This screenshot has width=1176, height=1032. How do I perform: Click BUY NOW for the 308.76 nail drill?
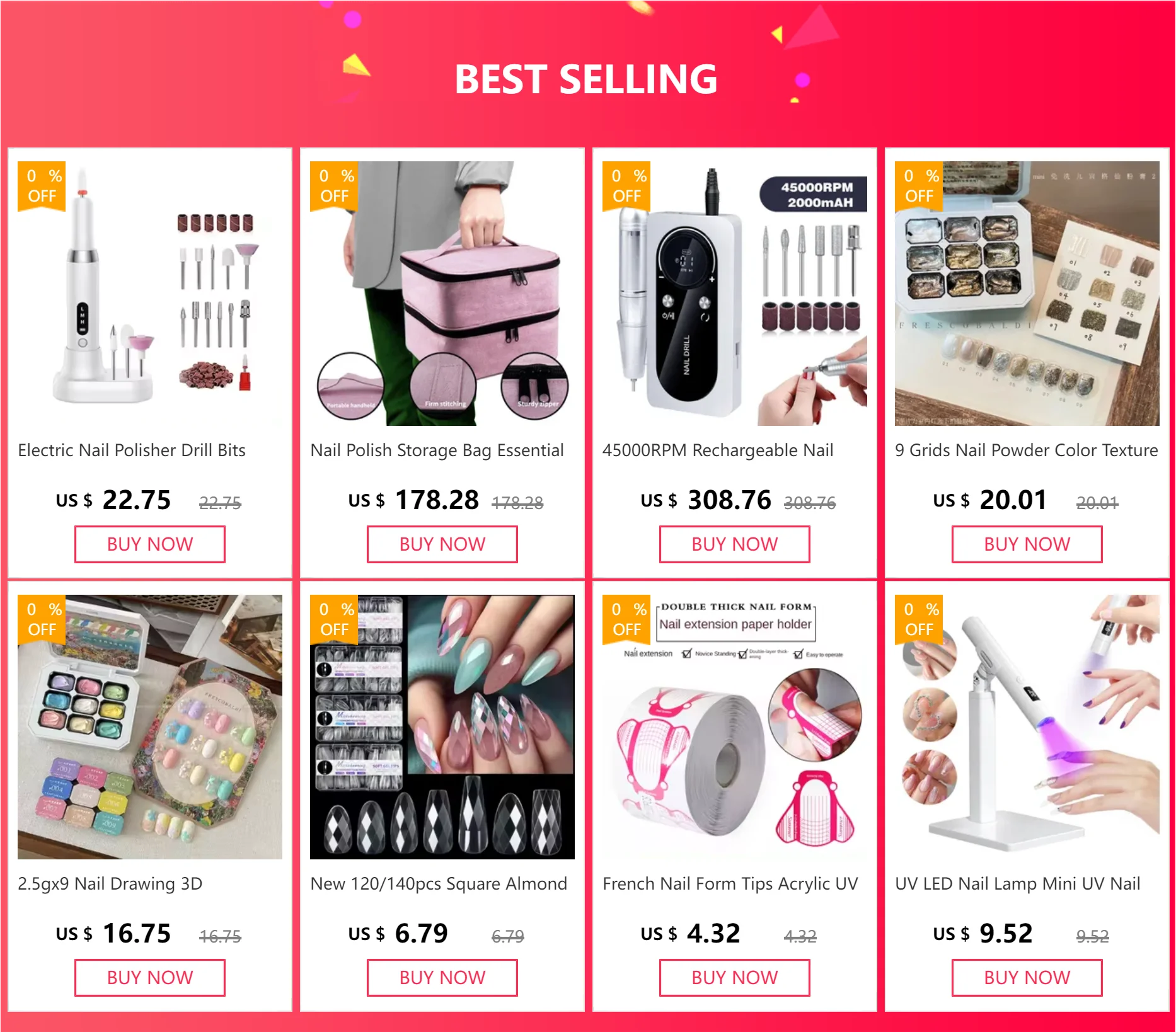click(x=735, y=544)
